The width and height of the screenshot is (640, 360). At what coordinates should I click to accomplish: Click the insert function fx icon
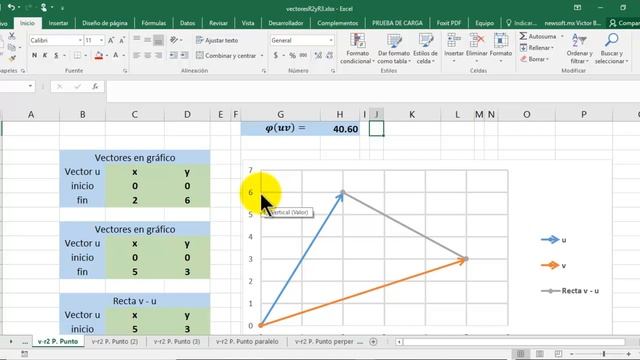point(95,87)
